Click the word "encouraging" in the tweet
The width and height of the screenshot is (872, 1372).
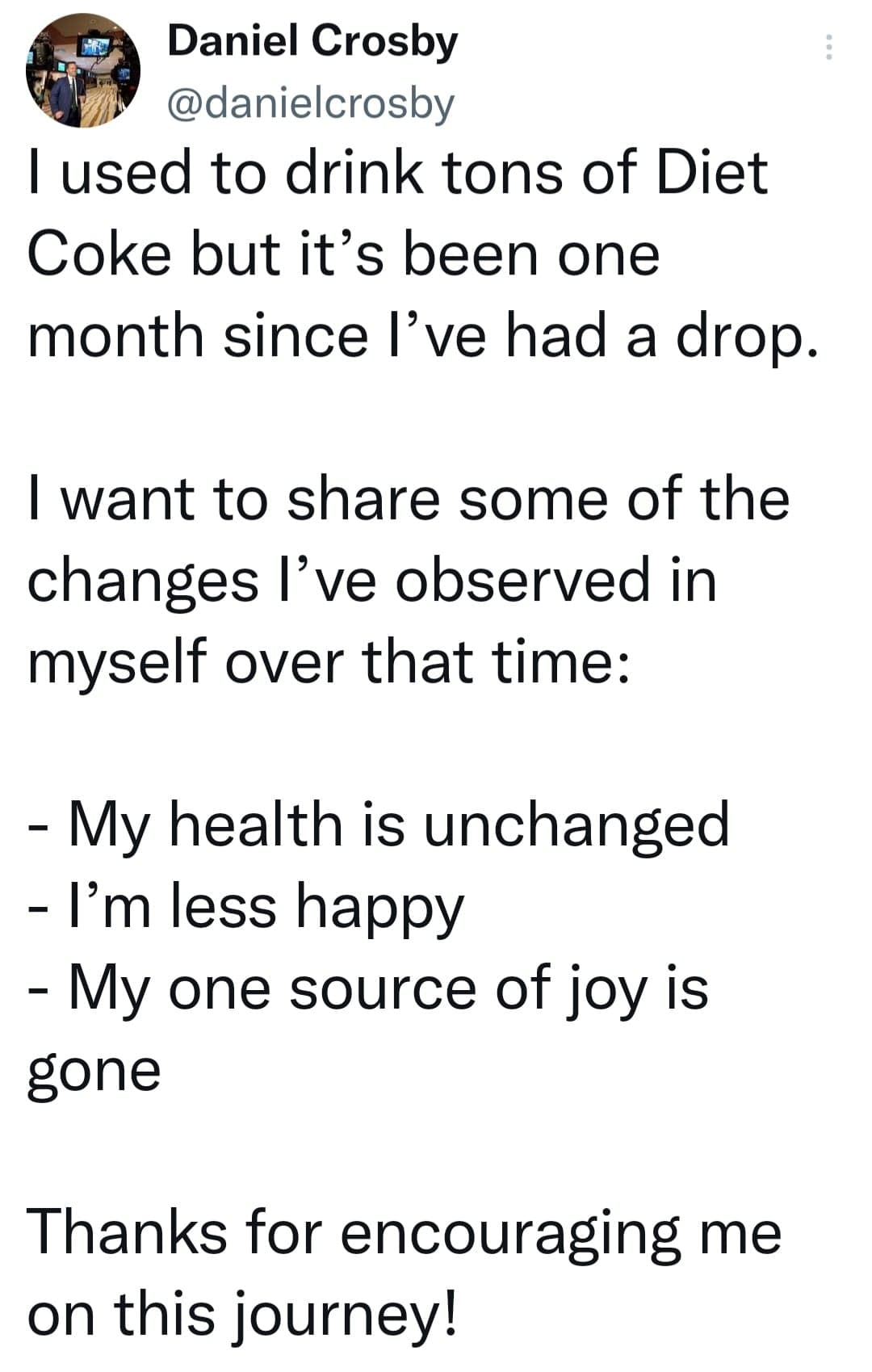pyautogui.click(x=510, y=1236)
